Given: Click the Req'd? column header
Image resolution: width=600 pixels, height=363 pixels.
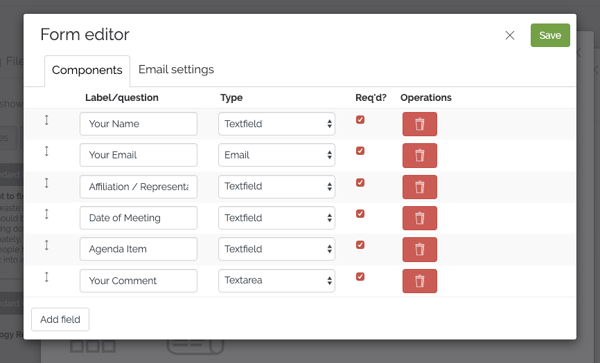Looking at the screenshot, I should tap(371, 98).
